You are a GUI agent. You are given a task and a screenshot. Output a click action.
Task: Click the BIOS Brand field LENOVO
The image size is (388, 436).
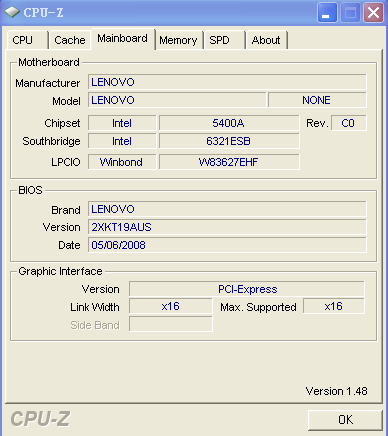click(x=227, y=209)
